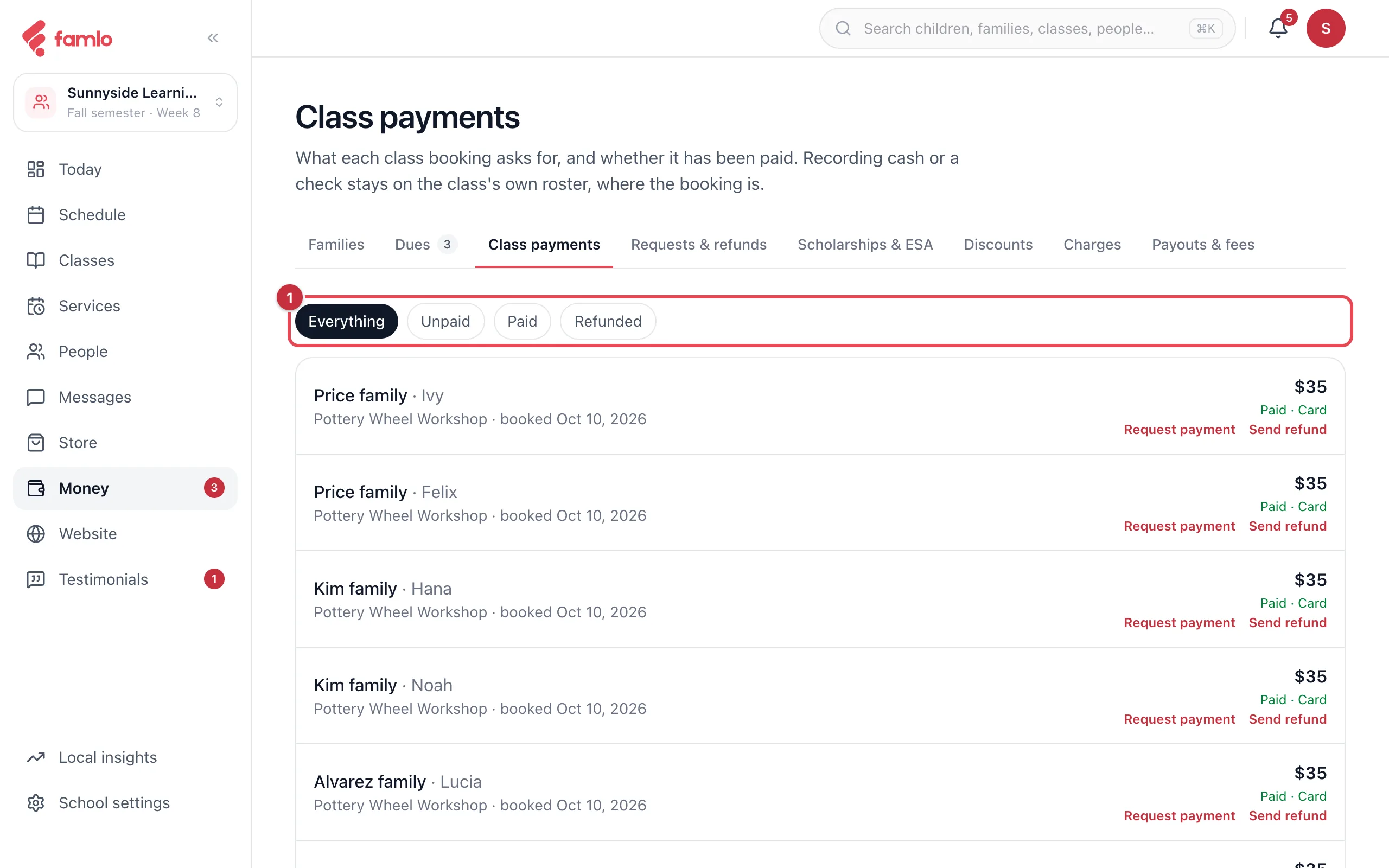Screen dimensions: 1389x868
Task: Select the Everything filter pill
Action: (x=347, y=321)
